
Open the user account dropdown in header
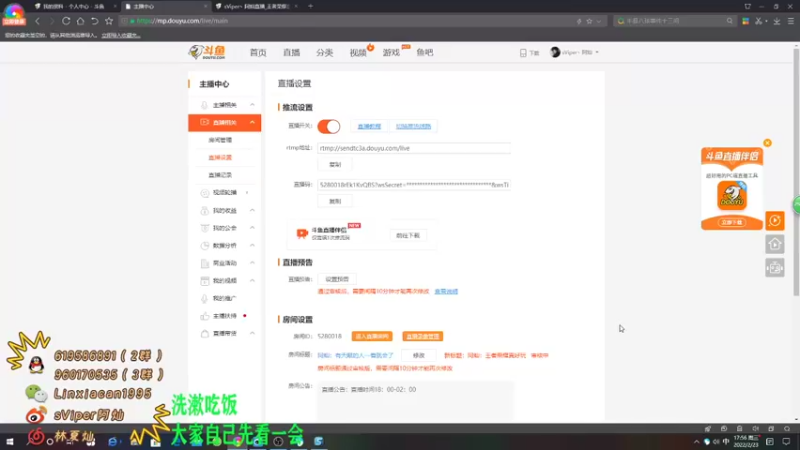(x=575, y=52)
